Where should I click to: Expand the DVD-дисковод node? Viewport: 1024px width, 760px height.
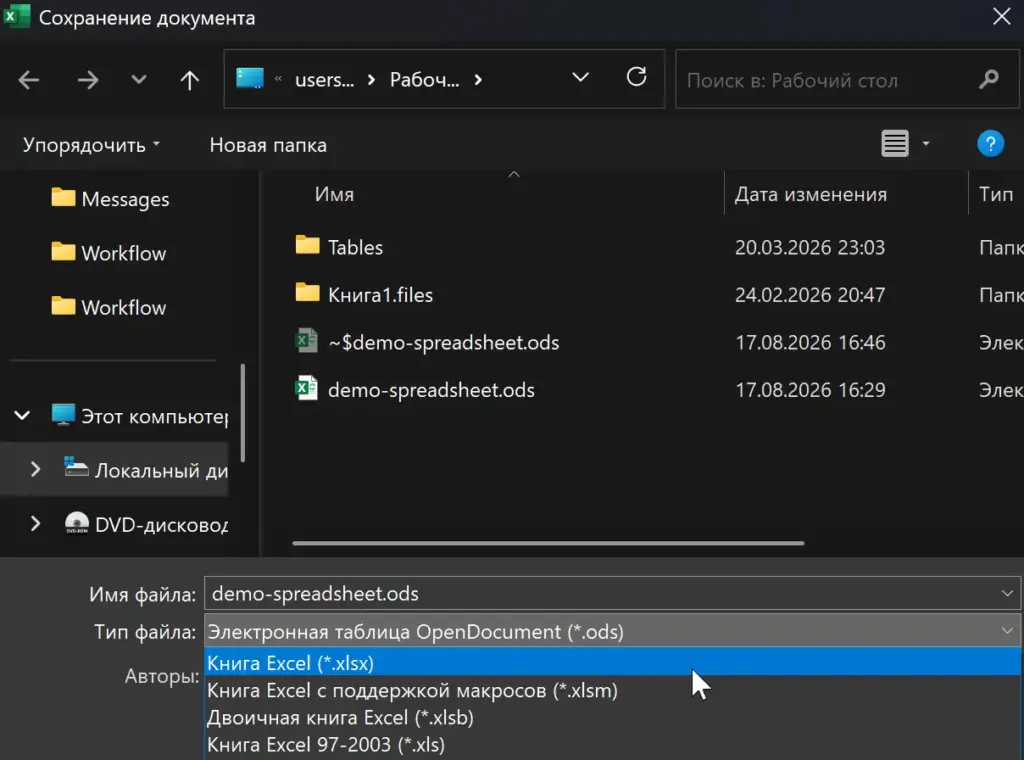coord(35,524)
